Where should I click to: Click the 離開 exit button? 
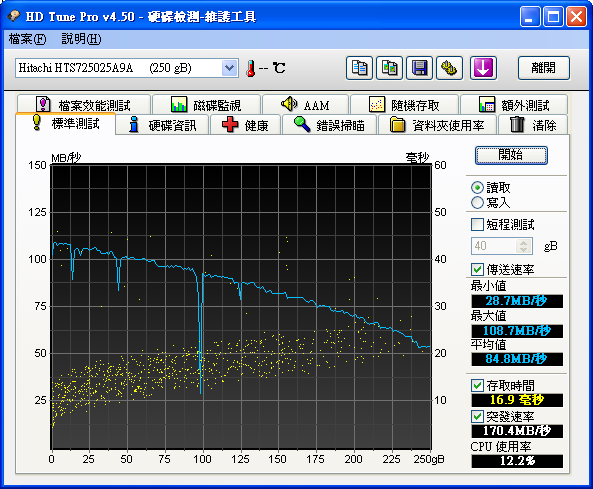coord(543,68)
